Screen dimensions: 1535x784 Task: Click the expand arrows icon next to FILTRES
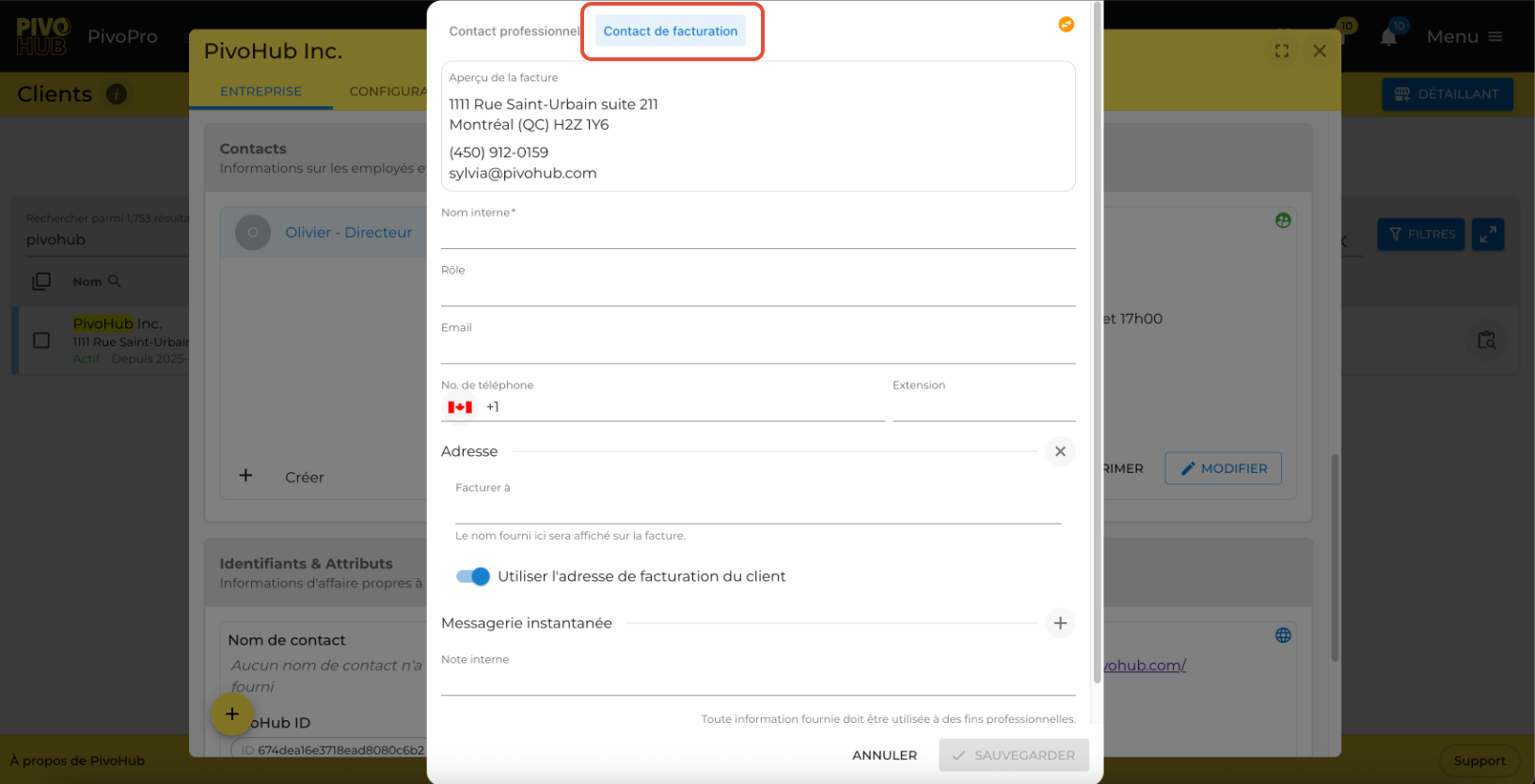click(1488, 234)
